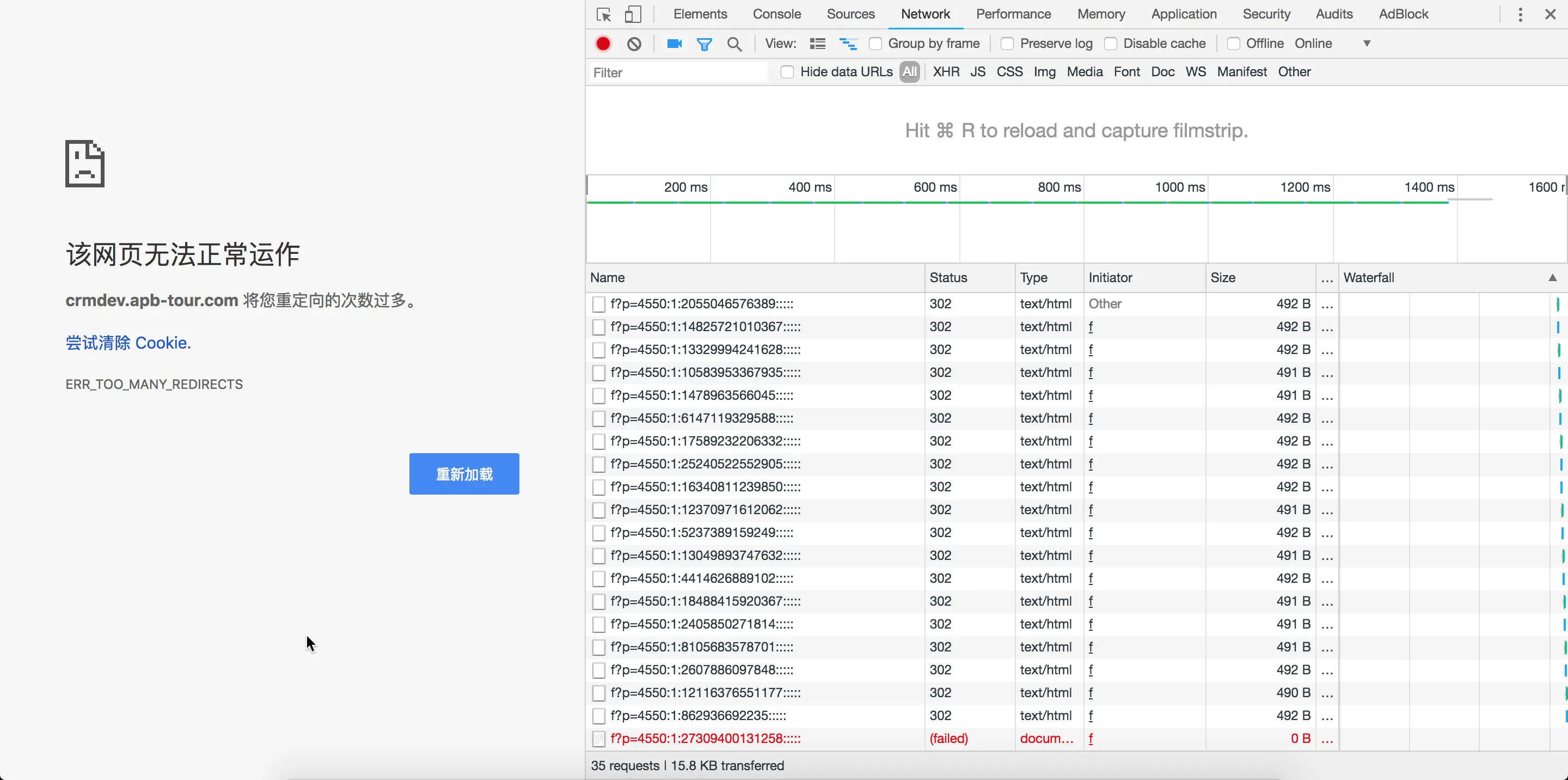Click the 尝试清除 Cookie link
Screen dimensions: 1568x780
tap(128, 343)
